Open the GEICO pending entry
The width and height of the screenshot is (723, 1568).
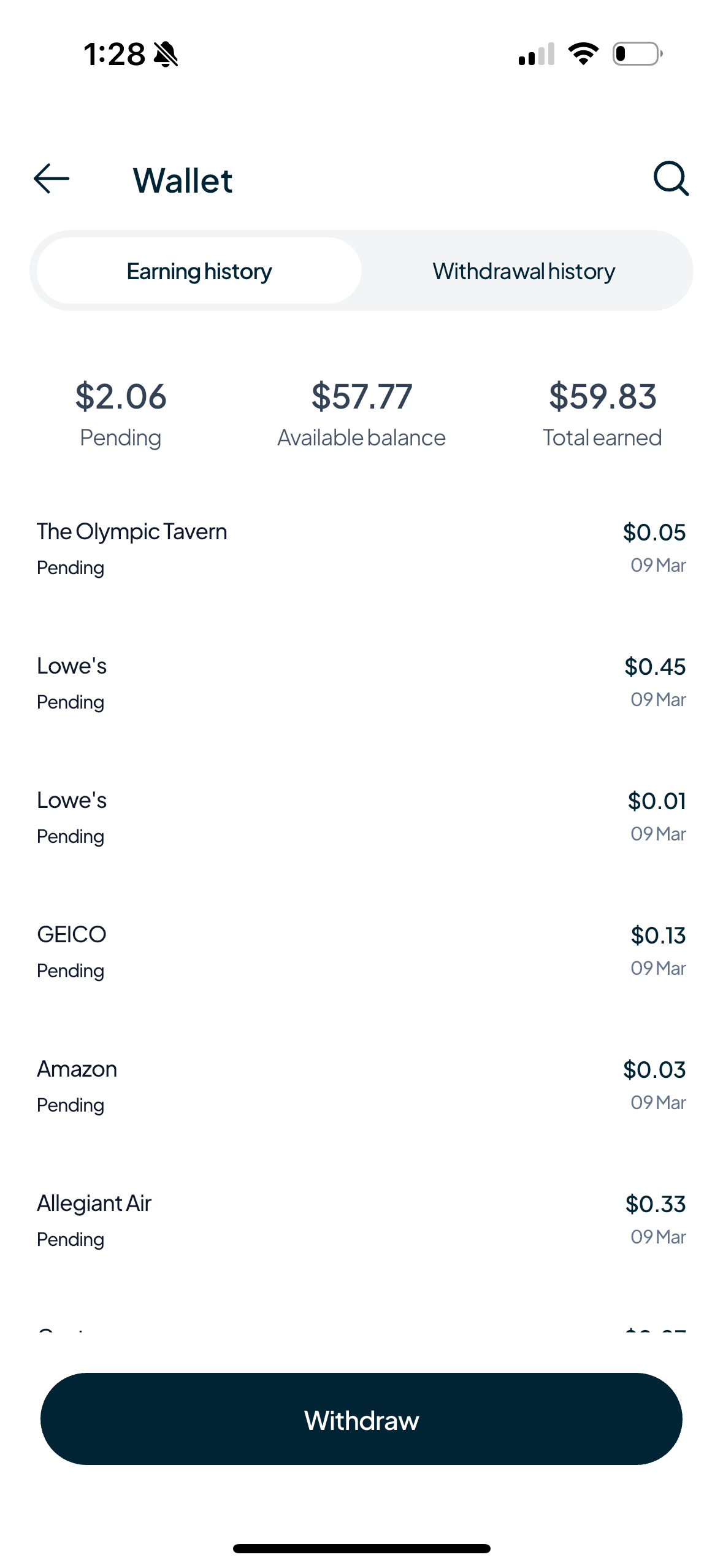pyautogui.click(x=361, y=951)
